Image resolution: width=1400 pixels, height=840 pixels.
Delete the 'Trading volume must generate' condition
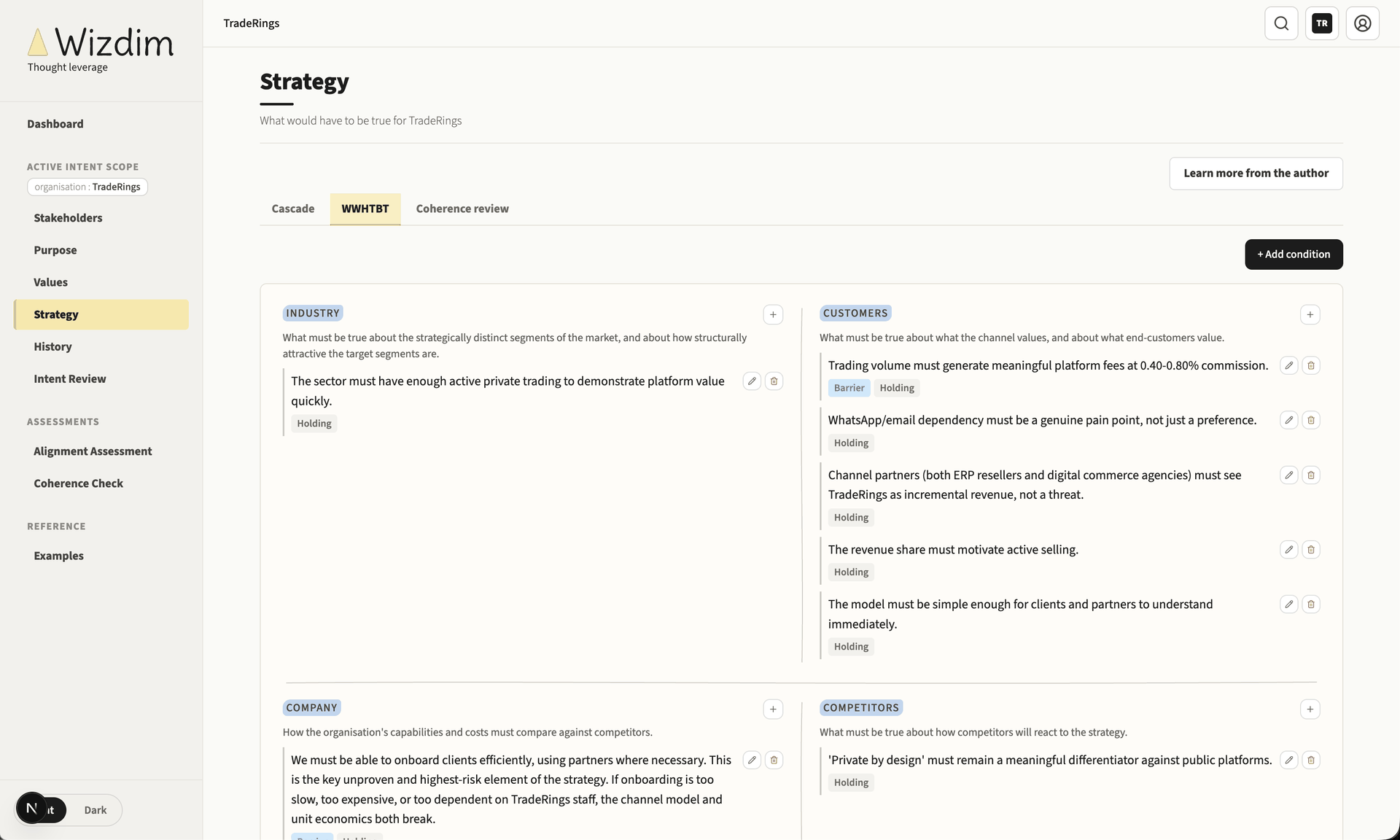click(x=1311, y=365)
